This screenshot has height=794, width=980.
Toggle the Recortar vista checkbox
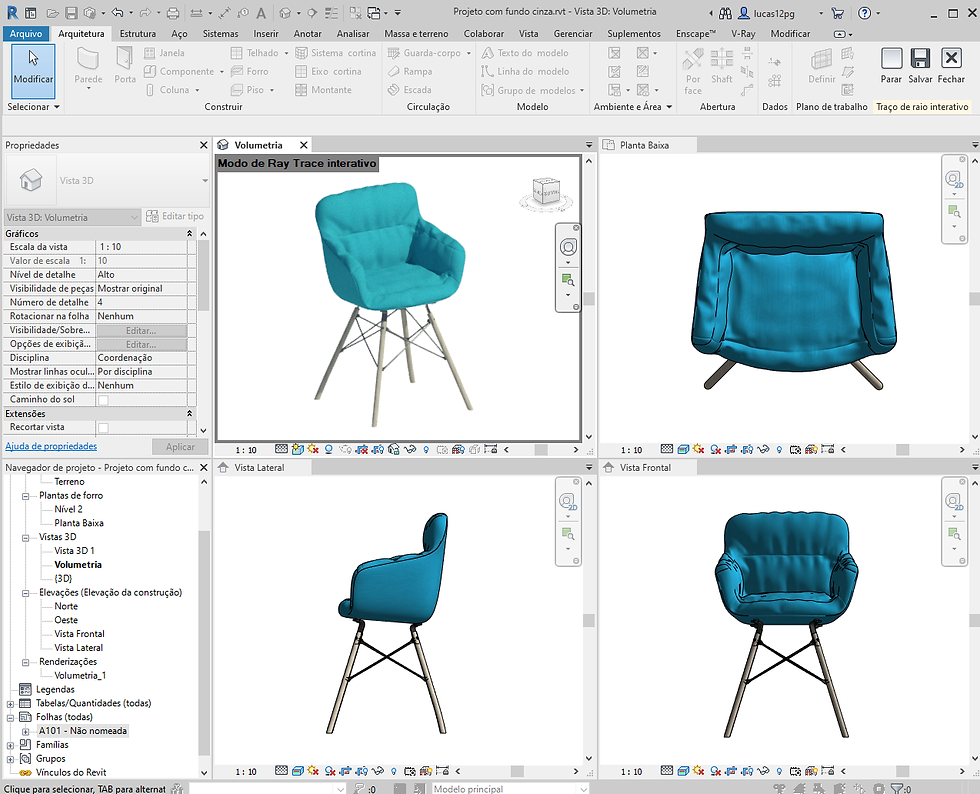click(103, 428)
